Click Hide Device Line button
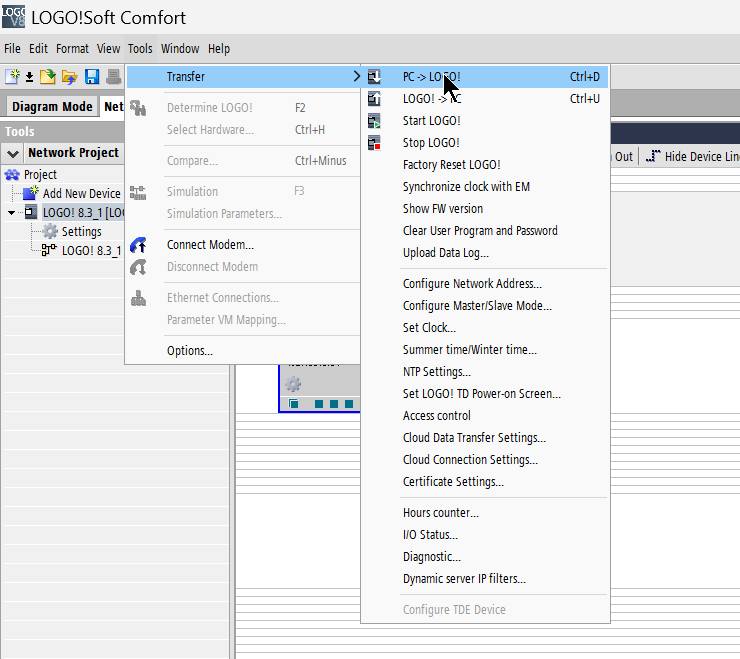Image resolution: width=740 pixels, height=659 pixels. tap(692, 156)
